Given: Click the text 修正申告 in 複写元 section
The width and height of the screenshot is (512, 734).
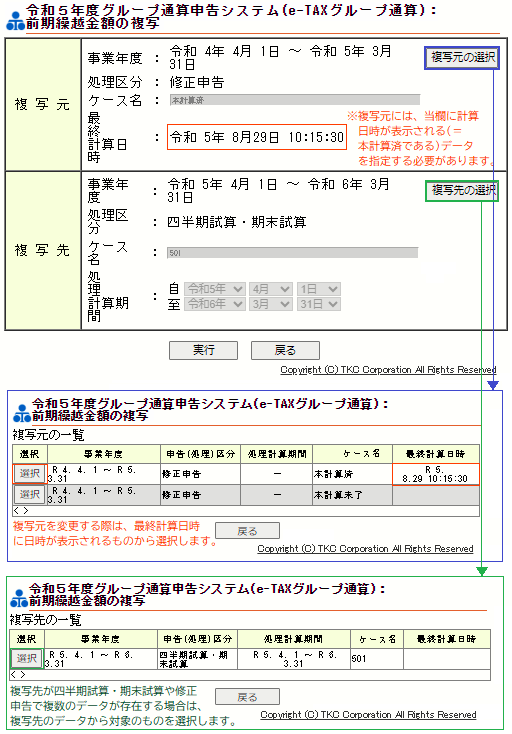Looking at the screenshot, I should 197,82.
